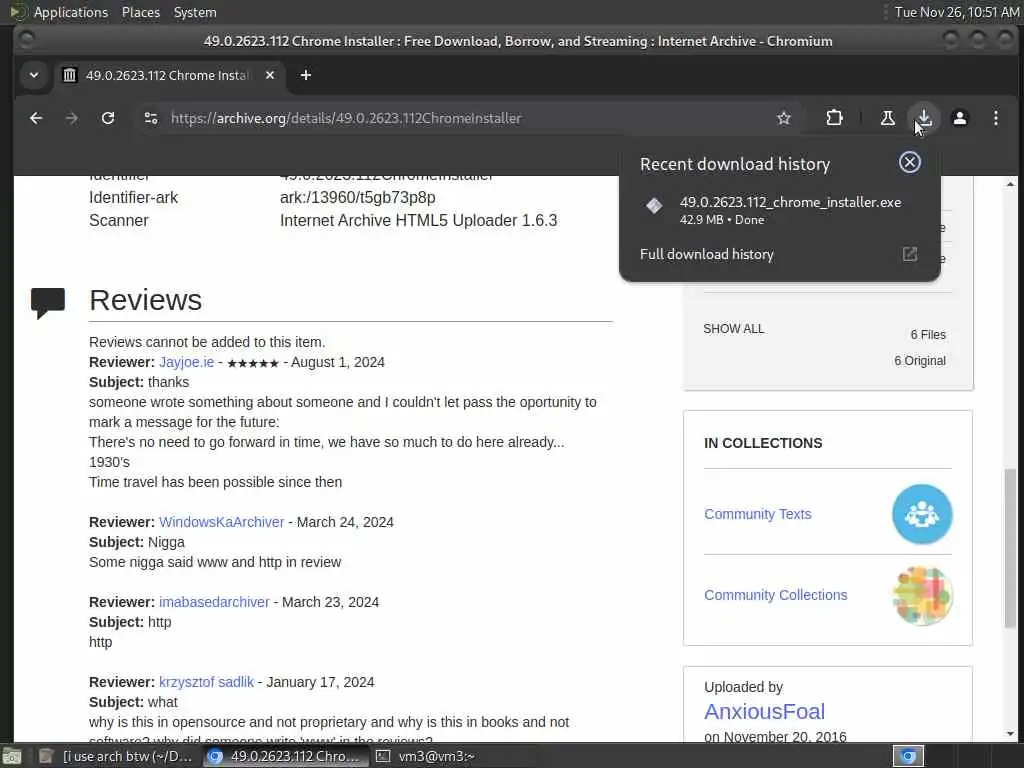Click the address bar URL field
The image size is (1024, 768).
[x=468, y=118]
